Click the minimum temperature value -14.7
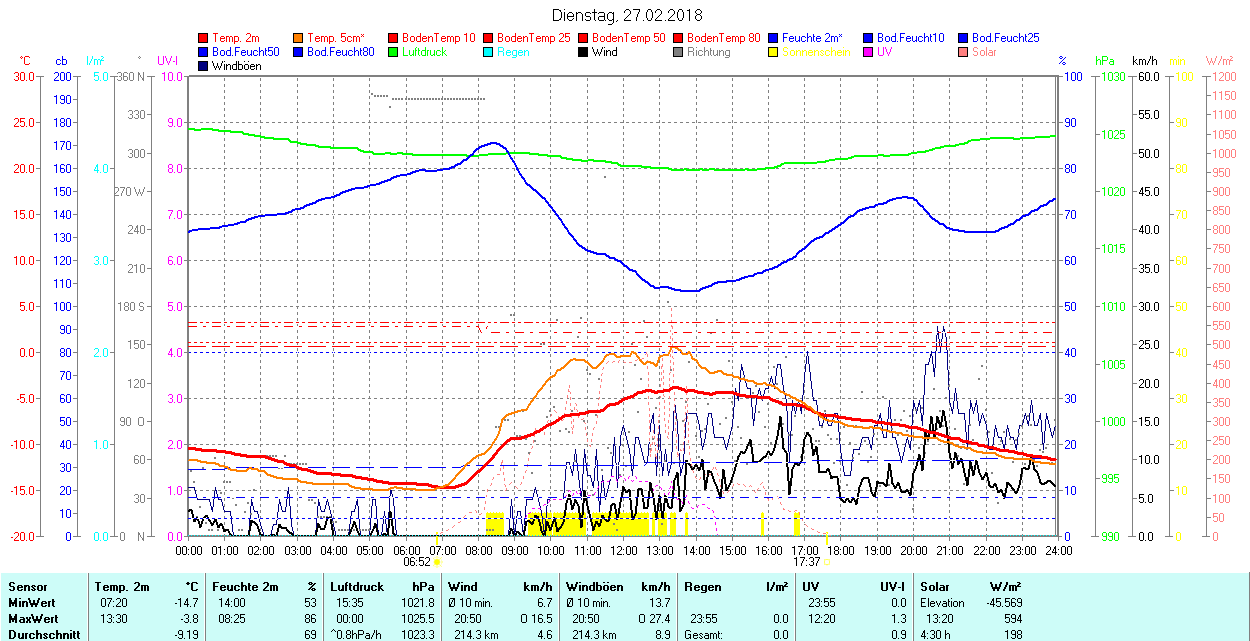Image resolution: width=1250 pixels, height=641 pixels. [187, 603]
